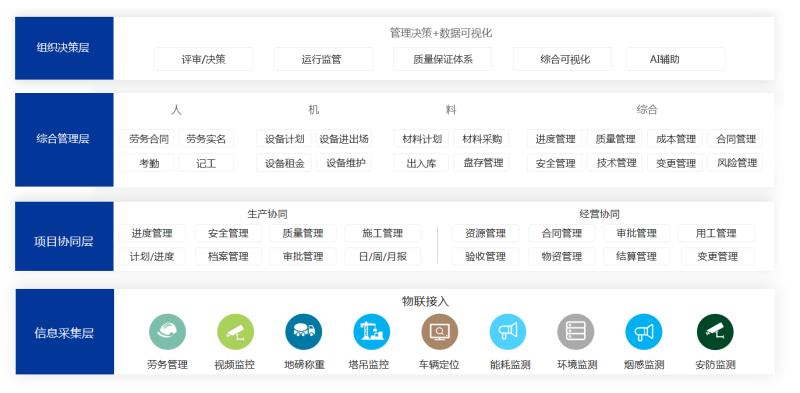The height and width of the screenshot is (393, 800).
Task: Open the 设备进出场 box
Action: click(344, 138)
